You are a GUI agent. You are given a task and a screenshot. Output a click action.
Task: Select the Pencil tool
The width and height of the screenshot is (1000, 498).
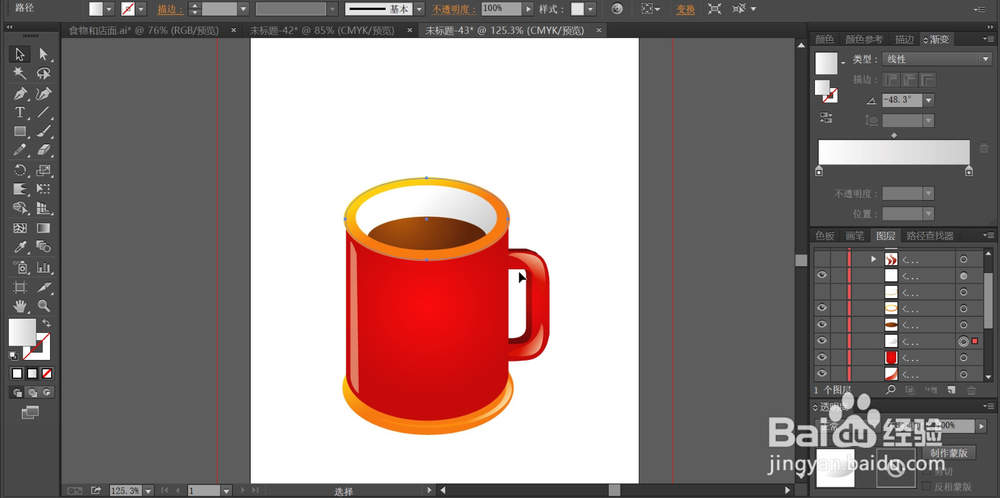tap(20, 150)
